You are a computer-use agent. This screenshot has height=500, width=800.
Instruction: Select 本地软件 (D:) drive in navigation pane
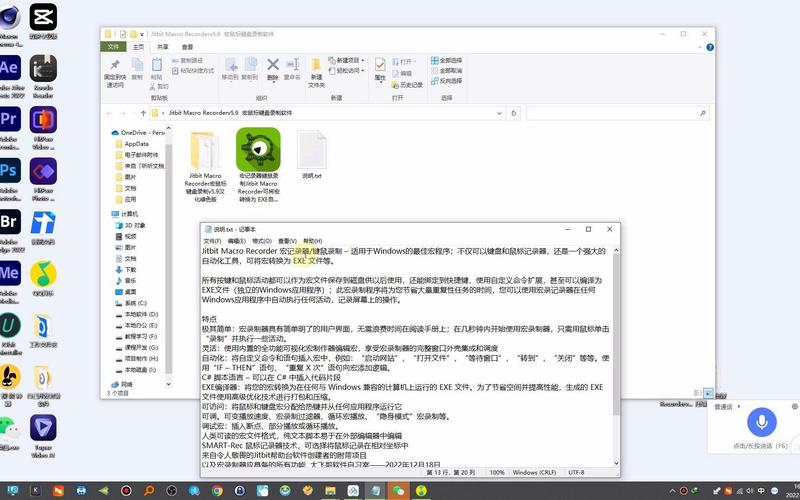tap(137, 314)
